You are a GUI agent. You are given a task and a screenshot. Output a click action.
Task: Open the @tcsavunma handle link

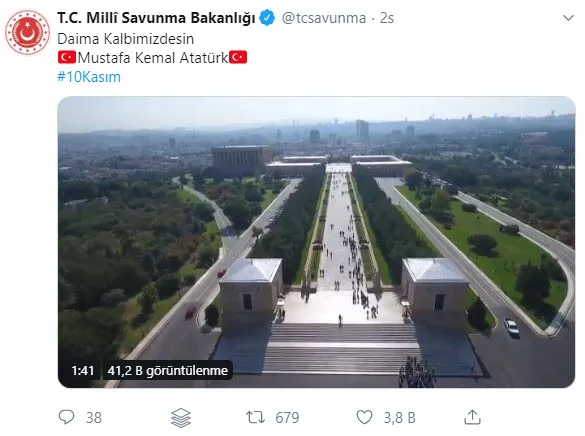point(324,18)
